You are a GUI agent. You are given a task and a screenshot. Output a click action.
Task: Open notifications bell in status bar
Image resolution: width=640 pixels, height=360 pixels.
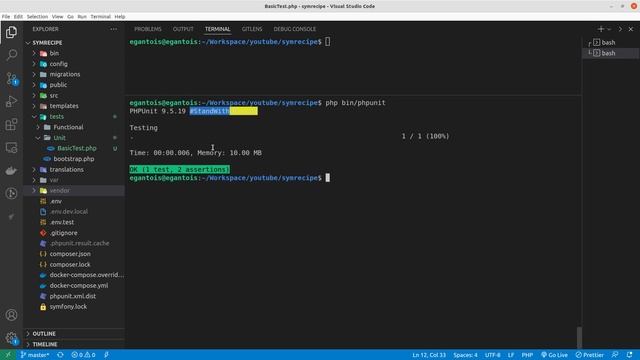[x=629, y=355]
